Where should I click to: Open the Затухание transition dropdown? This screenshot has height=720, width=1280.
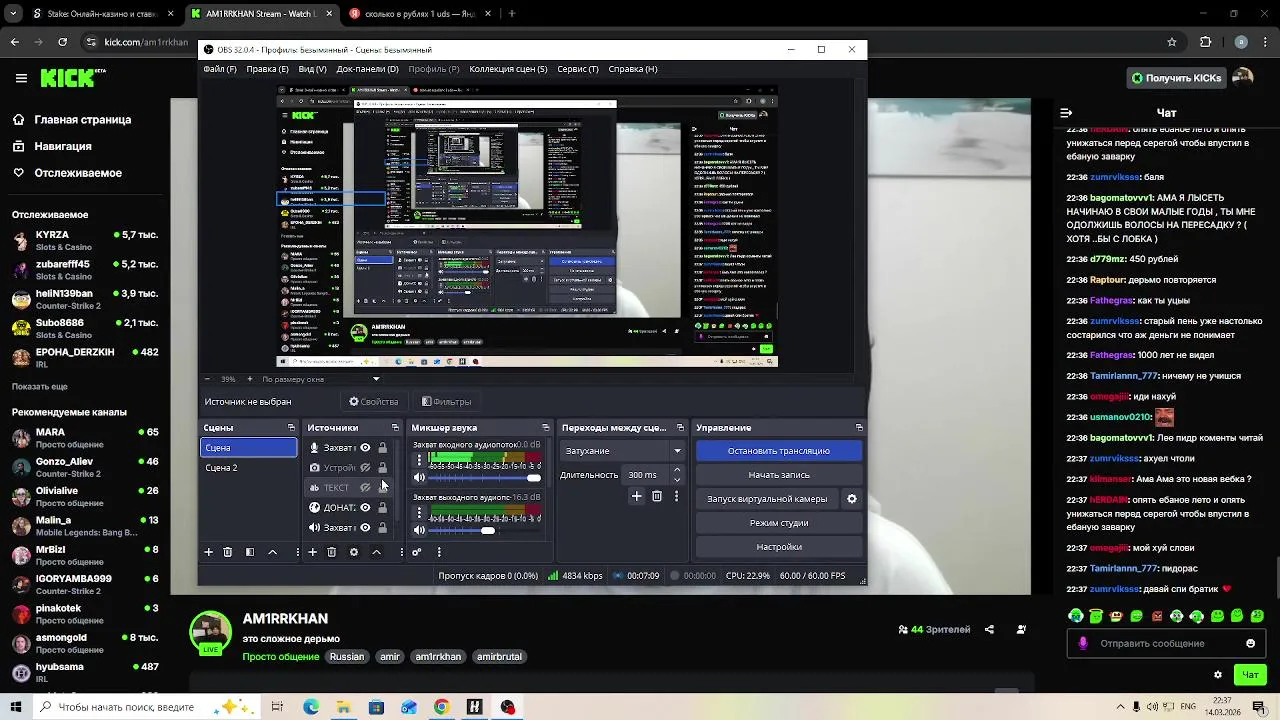(x=623, y=451)
